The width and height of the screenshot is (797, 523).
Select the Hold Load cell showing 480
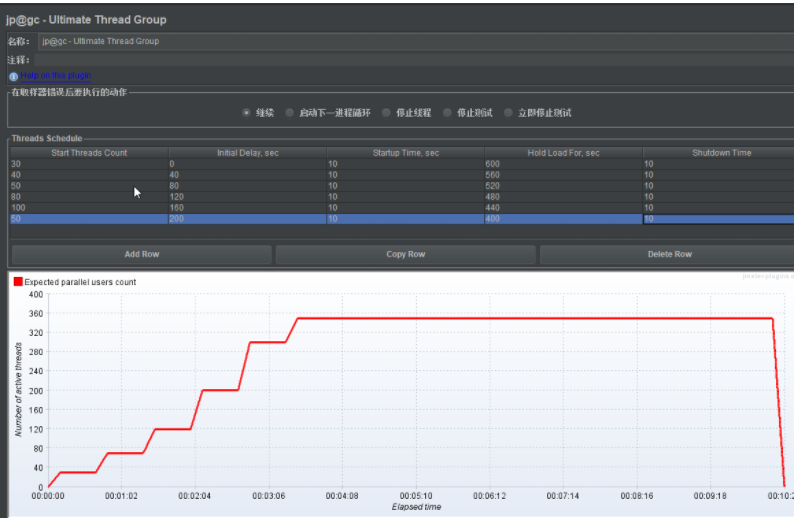pyautogui.click(x=563, y=197)
